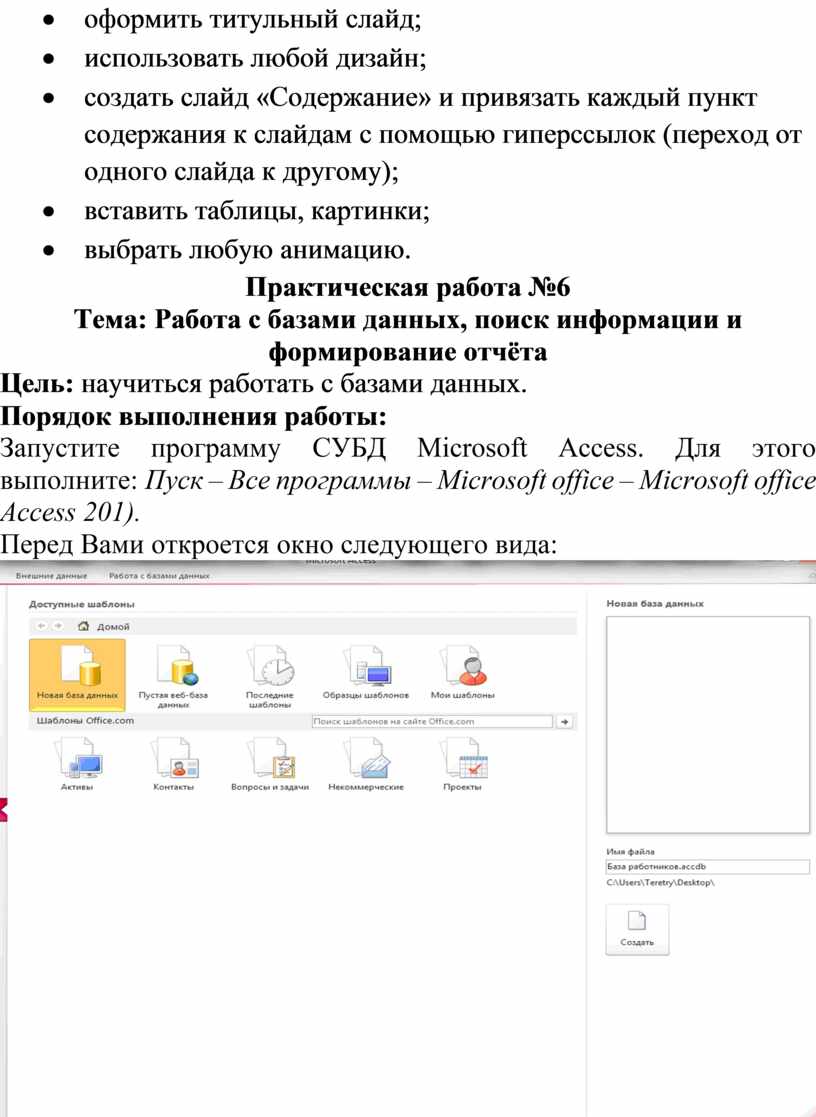Click the Шаблоны Office.com label
This screenshot has width=816, height=1117.
(x=85, y=721)
